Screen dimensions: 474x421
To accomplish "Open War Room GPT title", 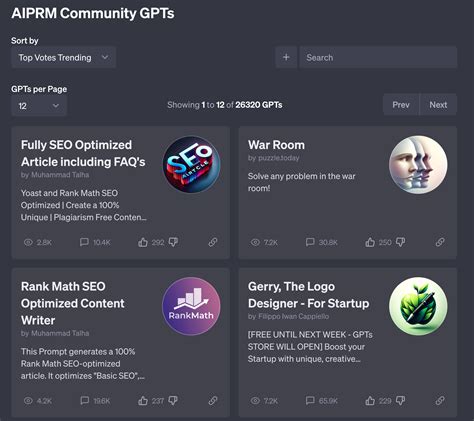I will [x=276, y=145].
